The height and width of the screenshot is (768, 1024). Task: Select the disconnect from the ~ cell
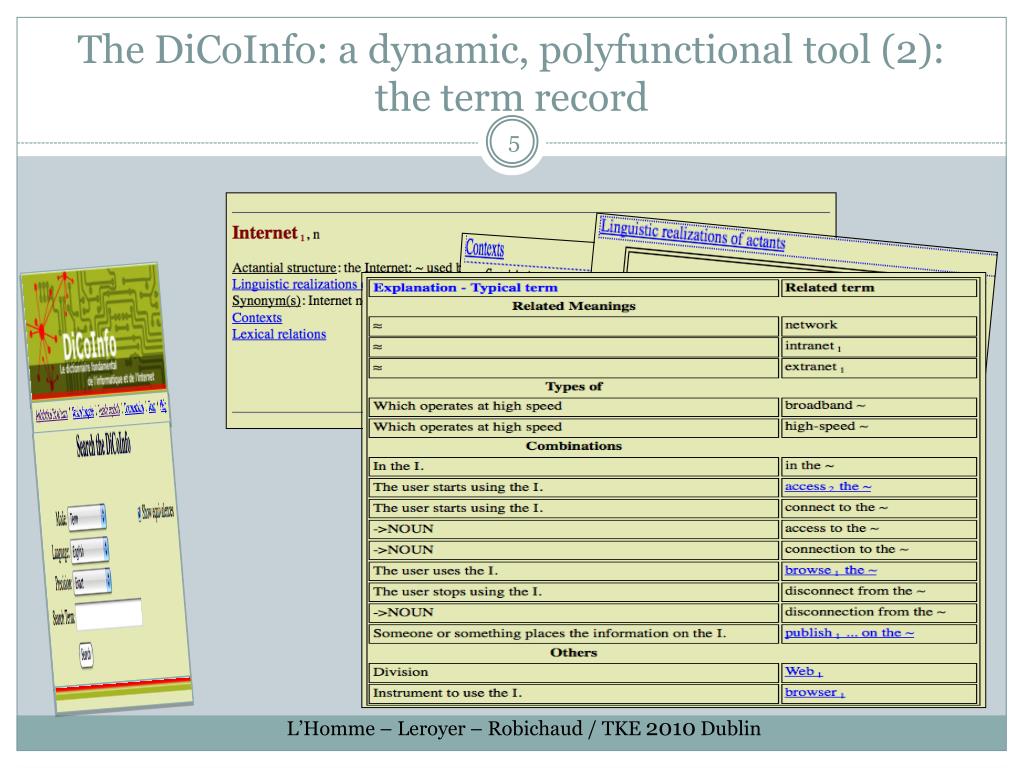tap(879, 591)
